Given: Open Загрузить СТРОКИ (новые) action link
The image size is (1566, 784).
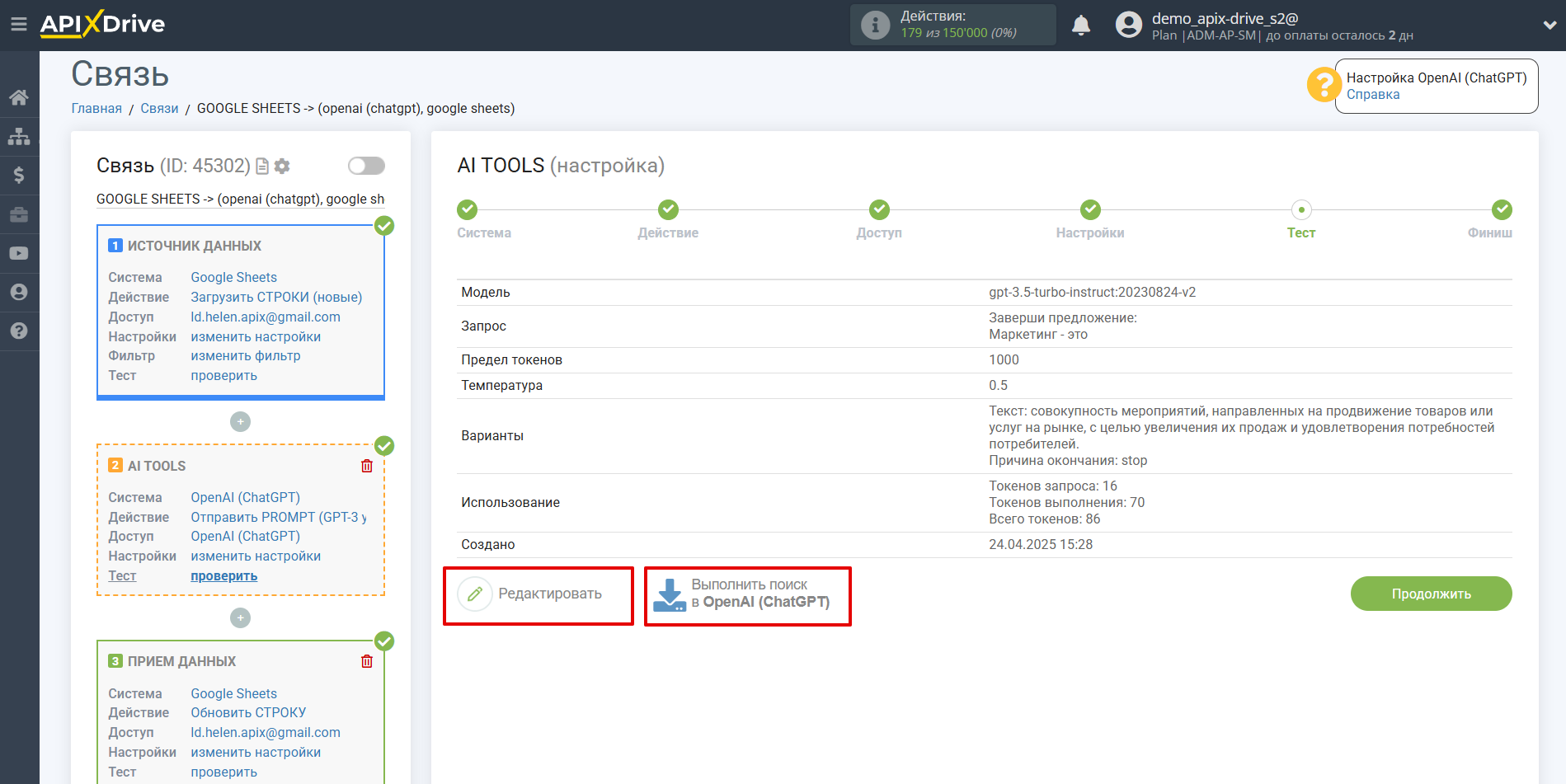Looking at the screenshot, I should point(276,298).
